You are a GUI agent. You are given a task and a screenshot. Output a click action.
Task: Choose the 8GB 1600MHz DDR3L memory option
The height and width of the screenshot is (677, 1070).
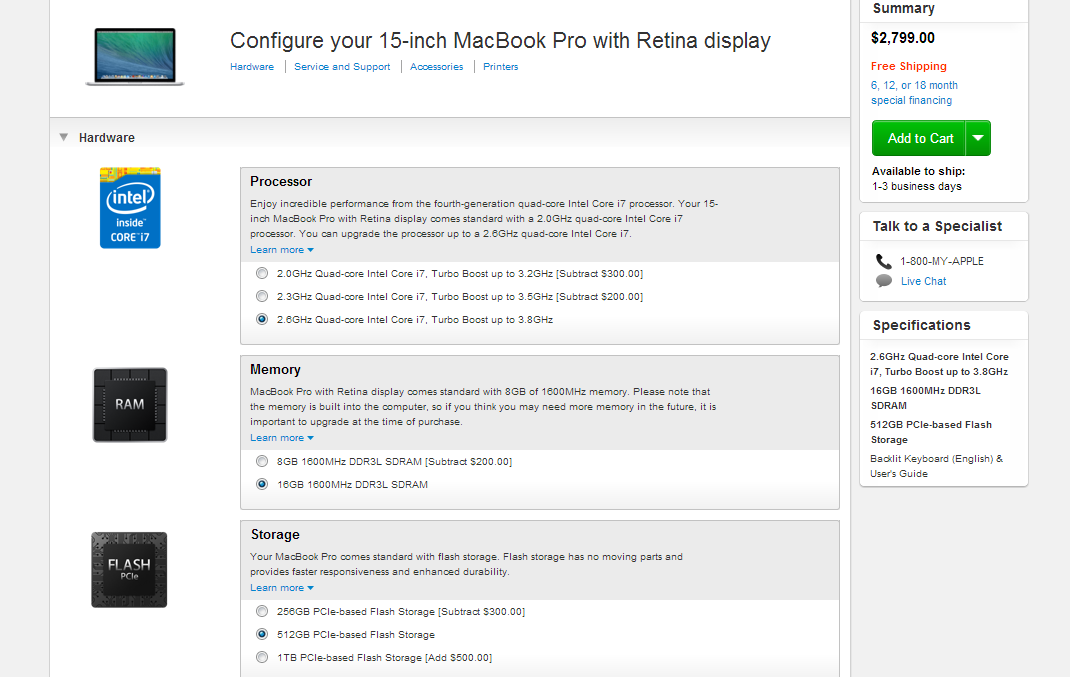(x=262, y=461)
